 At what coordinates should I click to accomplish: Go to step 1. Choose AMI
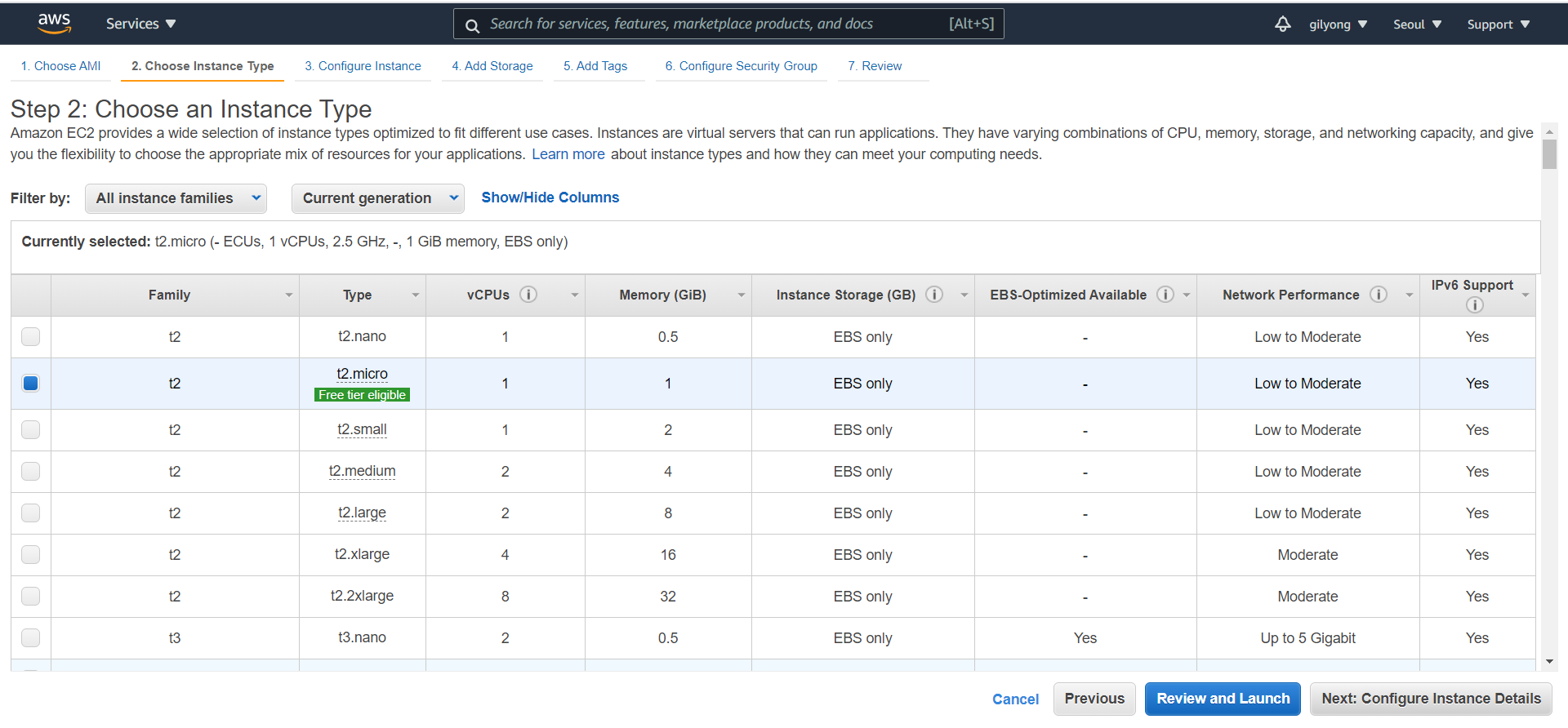coord(61,66)
